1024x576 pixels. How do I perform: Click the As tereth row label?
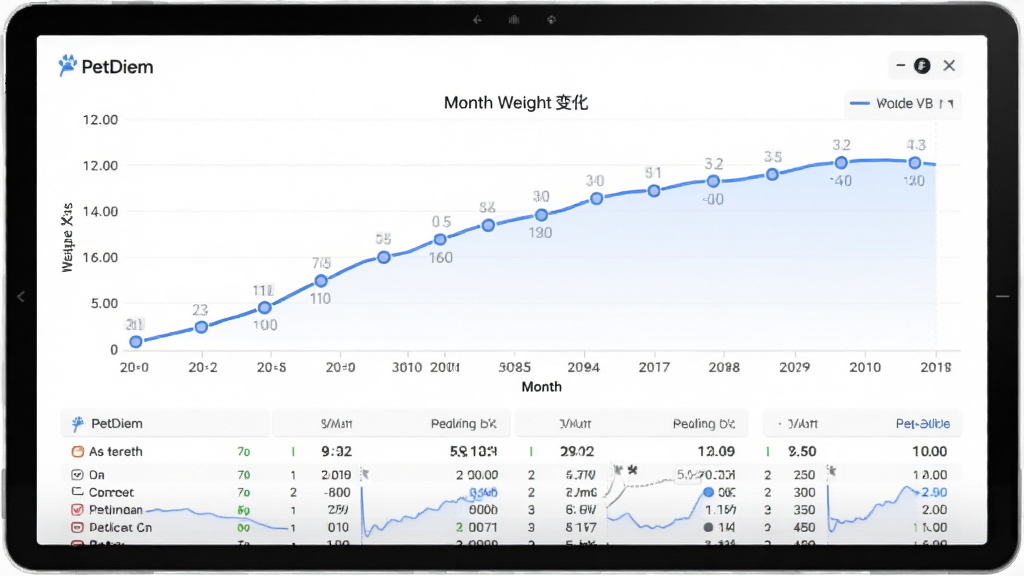[116, 451]
